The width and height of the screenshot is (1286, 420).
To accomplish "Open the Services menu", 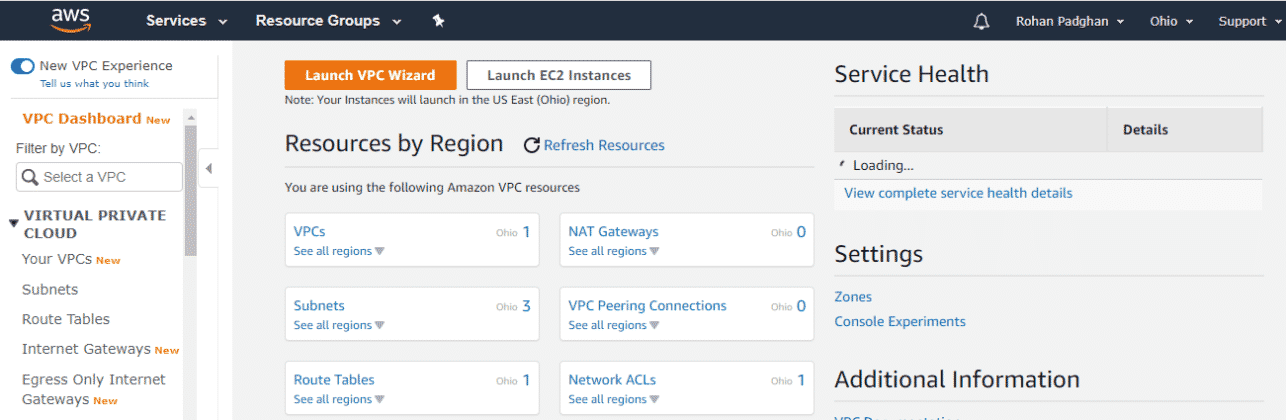I will [x=186, y=21].
